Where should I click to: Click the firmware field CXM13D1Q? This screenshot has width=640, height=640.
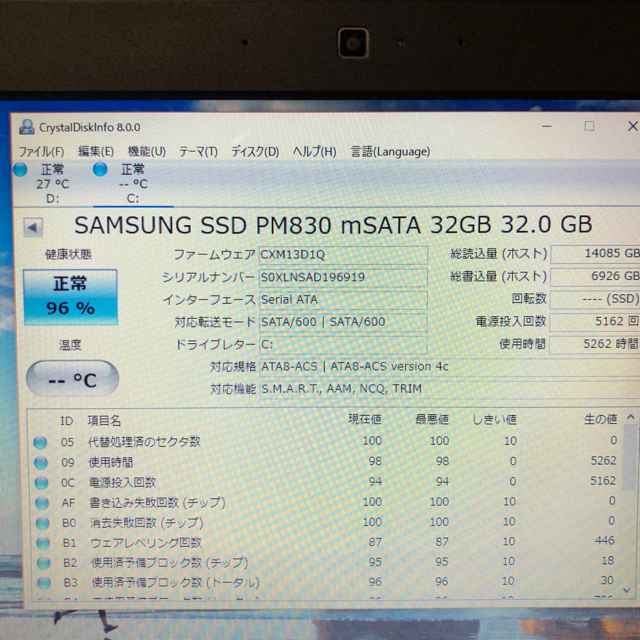point(343,255)
